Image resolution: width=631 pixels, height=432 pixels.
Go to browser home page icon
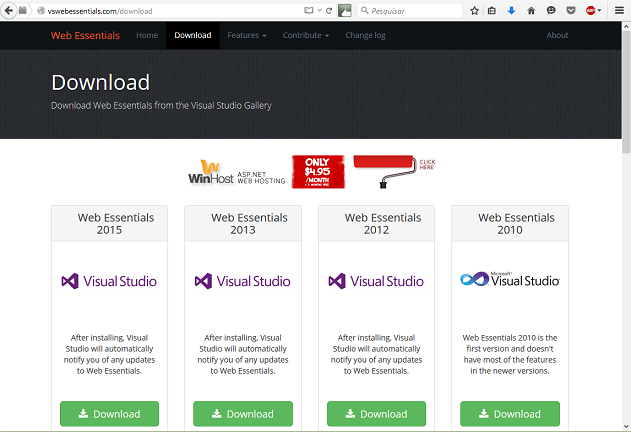point(531,11)
